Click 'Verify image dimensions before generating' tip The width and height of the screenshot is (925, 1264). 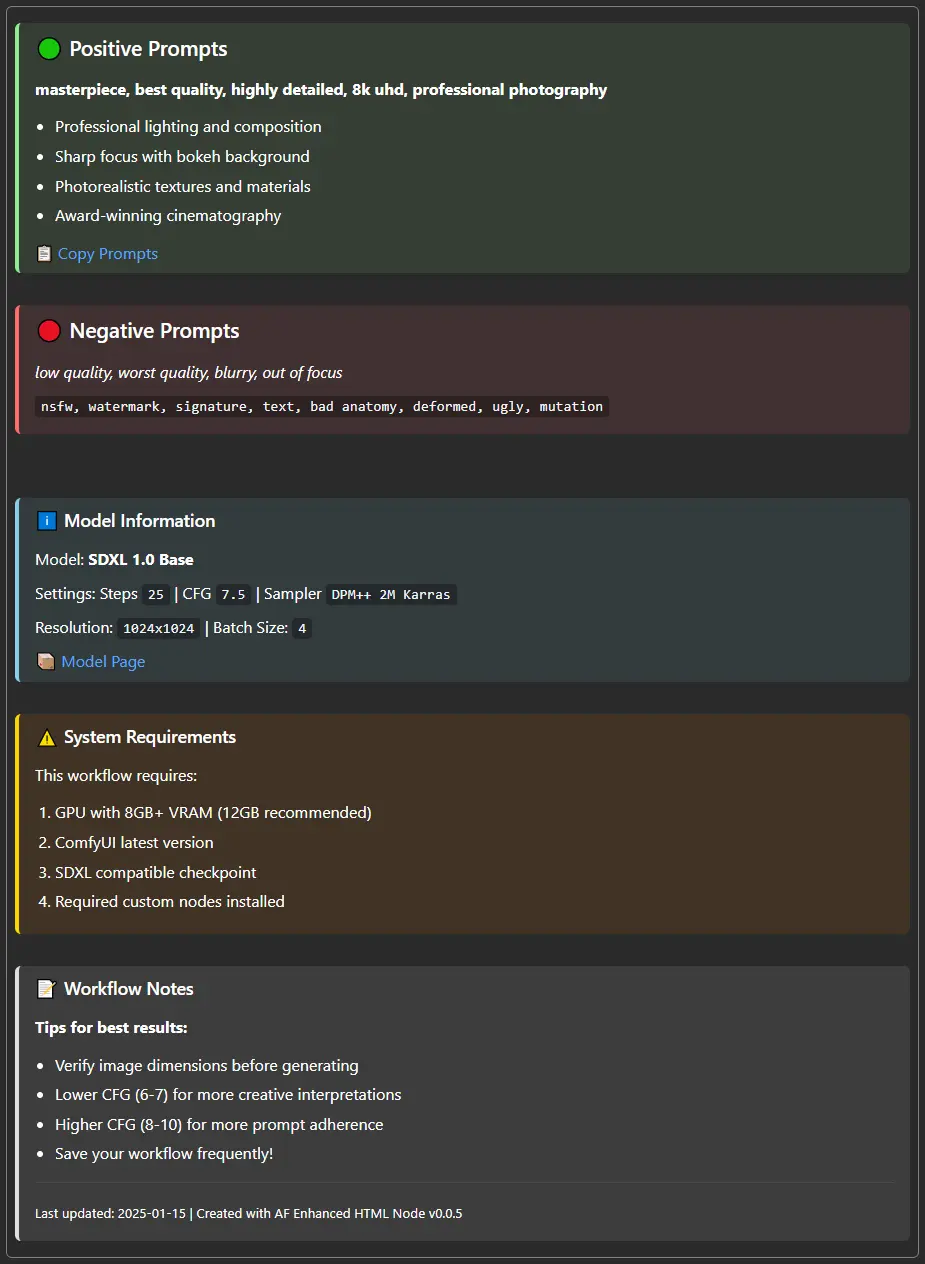pos(207,1066)
